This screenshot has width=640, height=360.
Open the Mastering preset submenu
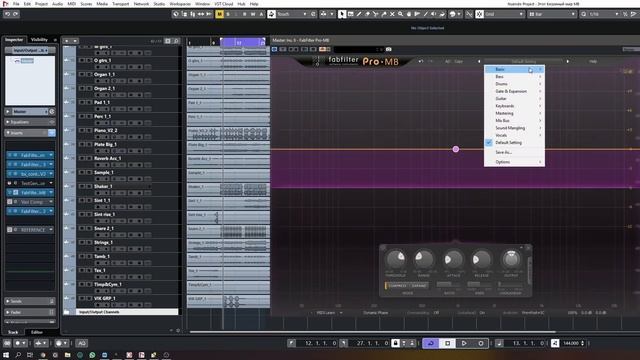[x=514, y=113]
